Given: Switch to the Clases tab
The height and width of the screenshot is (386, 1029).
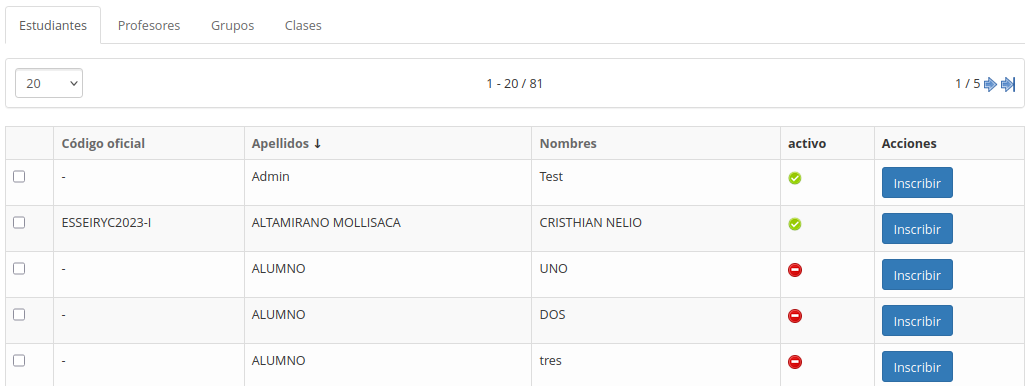Looking at the screenshot, I should point(303,26).
